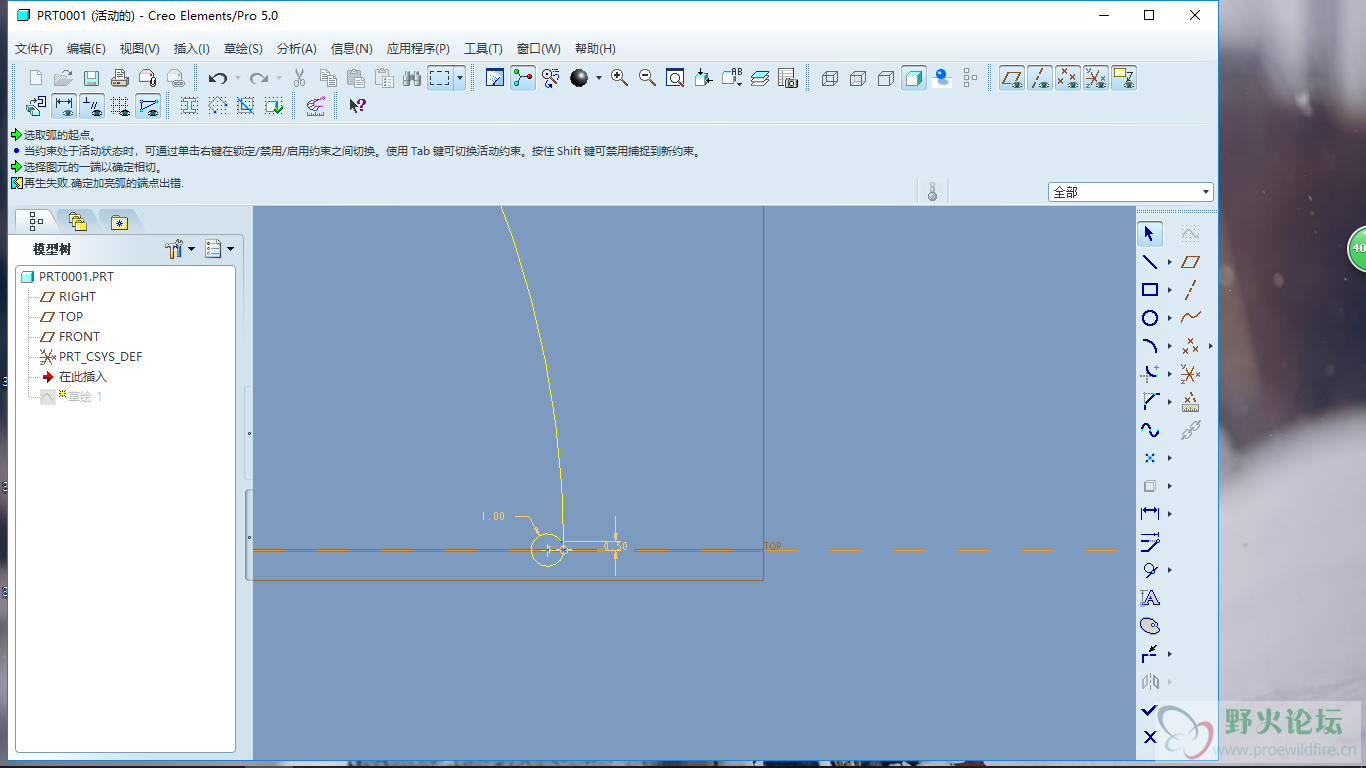The image size is (1366, 768).
Task: Select the rectangle sketch tool
Action: 1150,290
